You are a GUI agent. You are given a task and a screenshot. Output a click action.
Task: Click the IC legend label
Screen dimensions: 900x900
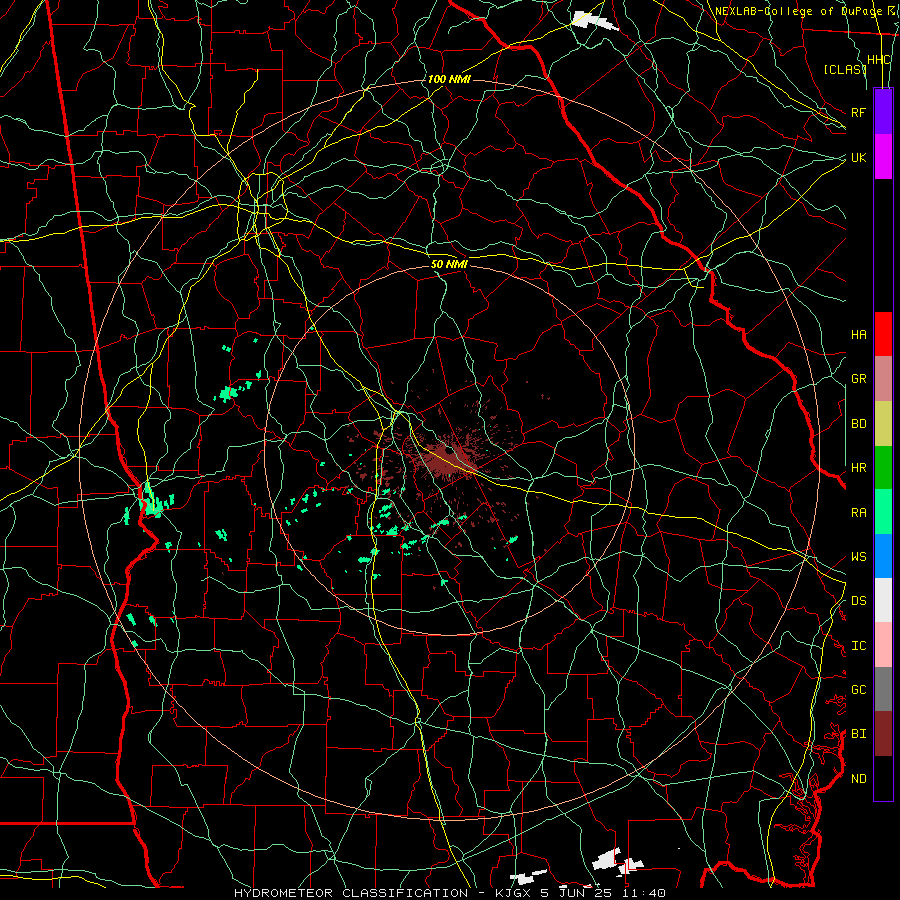coord(858,646)
